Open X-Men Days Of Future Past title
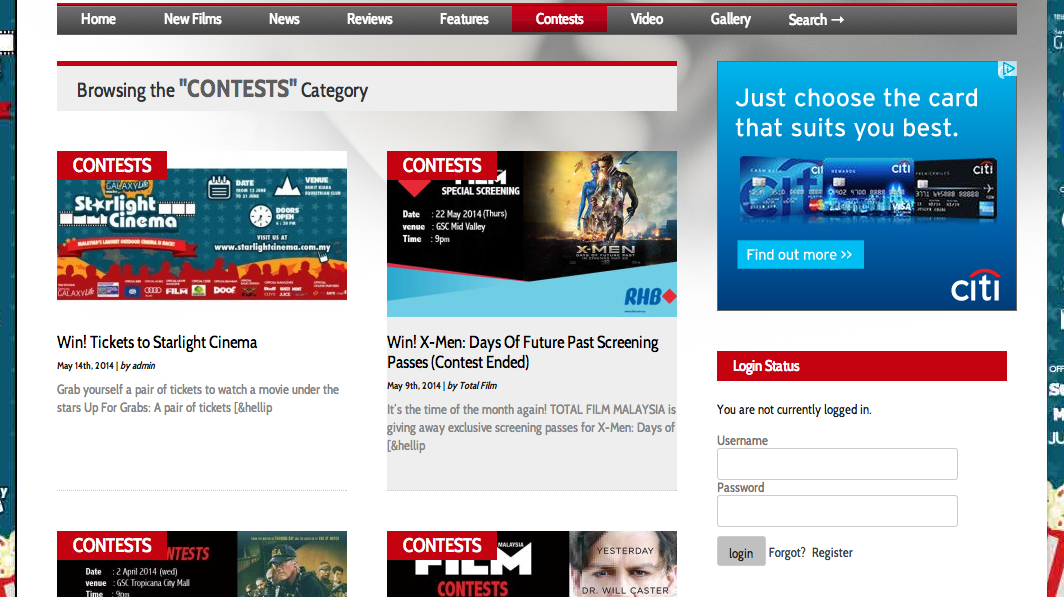Viewport: 1064px width, 597px height. [522, 352]
